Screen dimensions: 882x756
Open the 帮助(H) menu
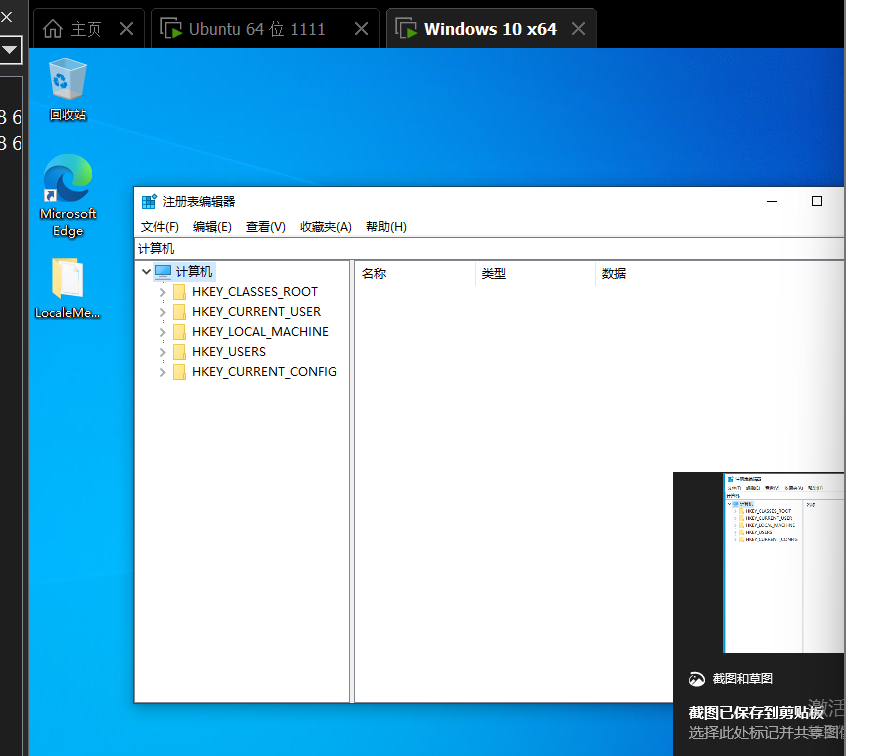coord(386,227)
